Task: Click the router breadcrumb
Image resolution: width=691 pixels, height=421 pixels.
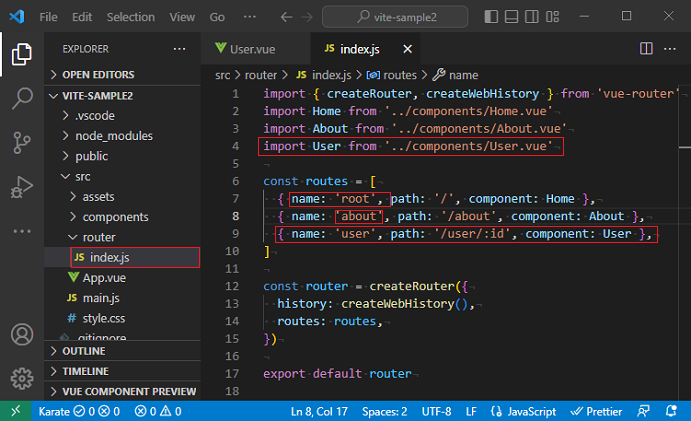Action: click(x=260, y=75)
